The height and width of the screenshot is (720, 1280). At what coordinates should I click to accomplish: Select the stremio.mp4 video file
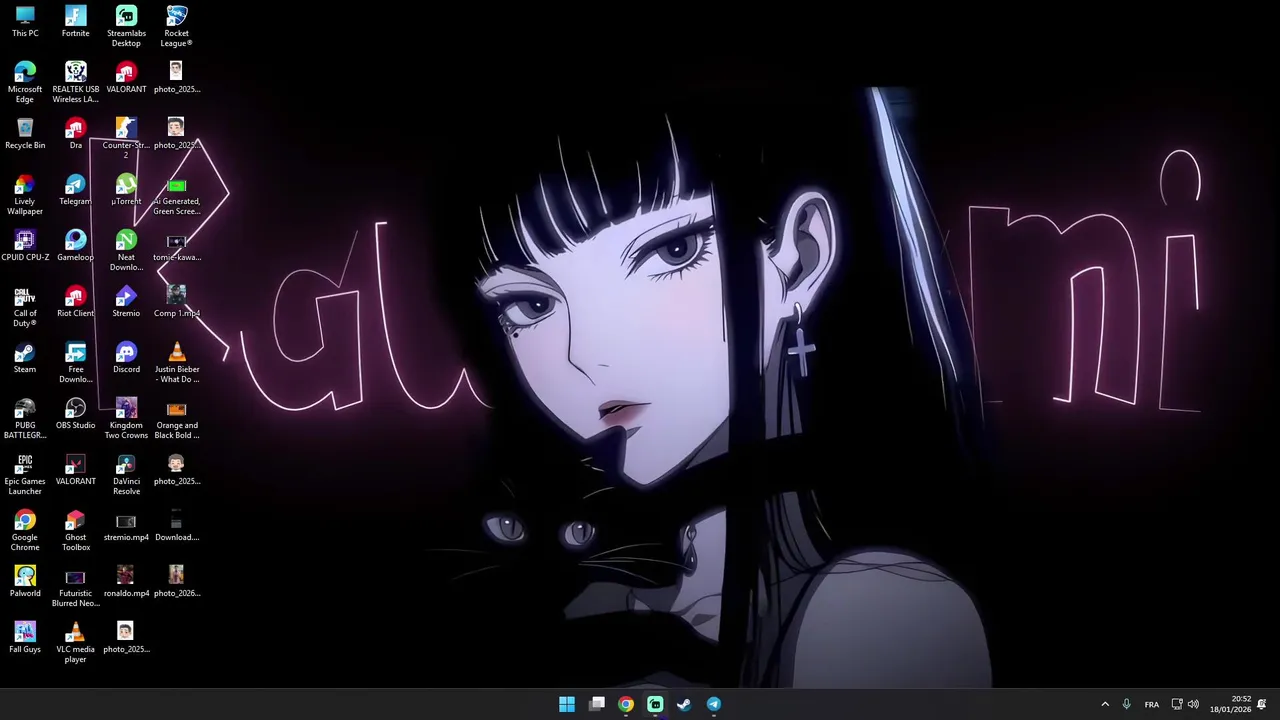point(126,526)
